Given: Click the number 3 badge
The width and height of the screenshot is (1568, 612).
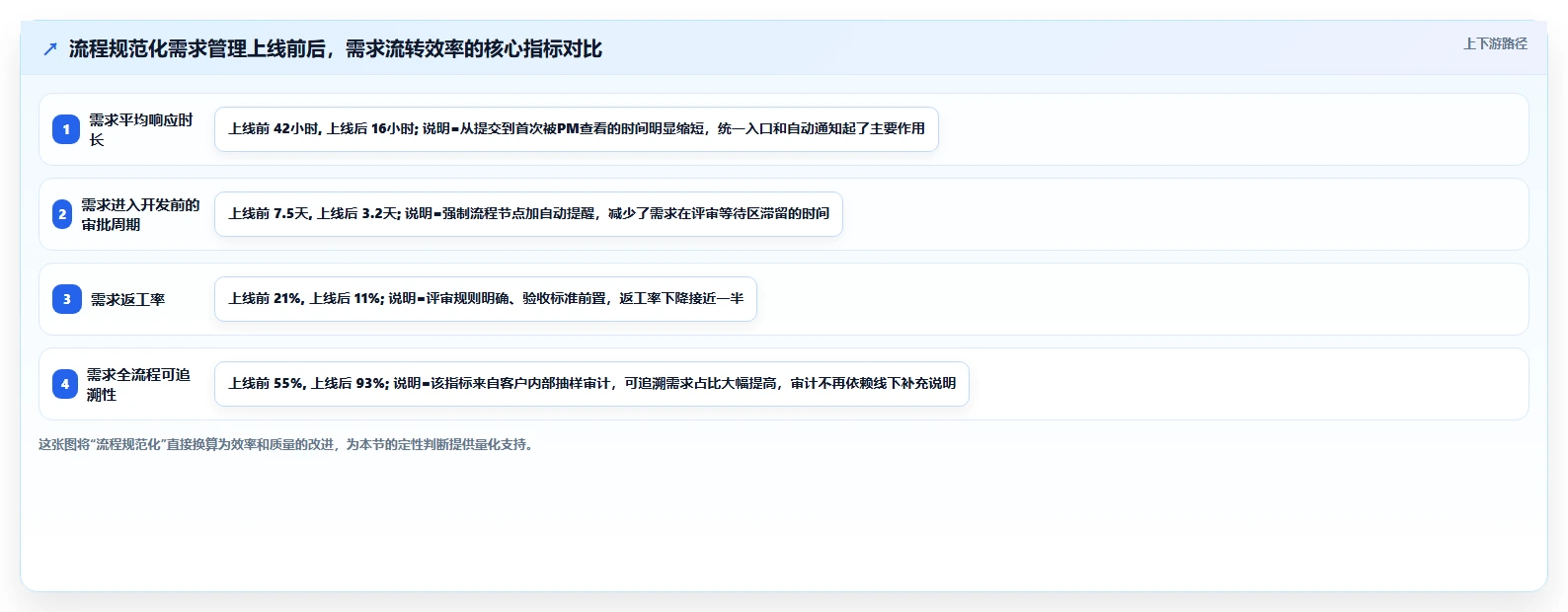Looking at the screenshot, I should [67, 299].
